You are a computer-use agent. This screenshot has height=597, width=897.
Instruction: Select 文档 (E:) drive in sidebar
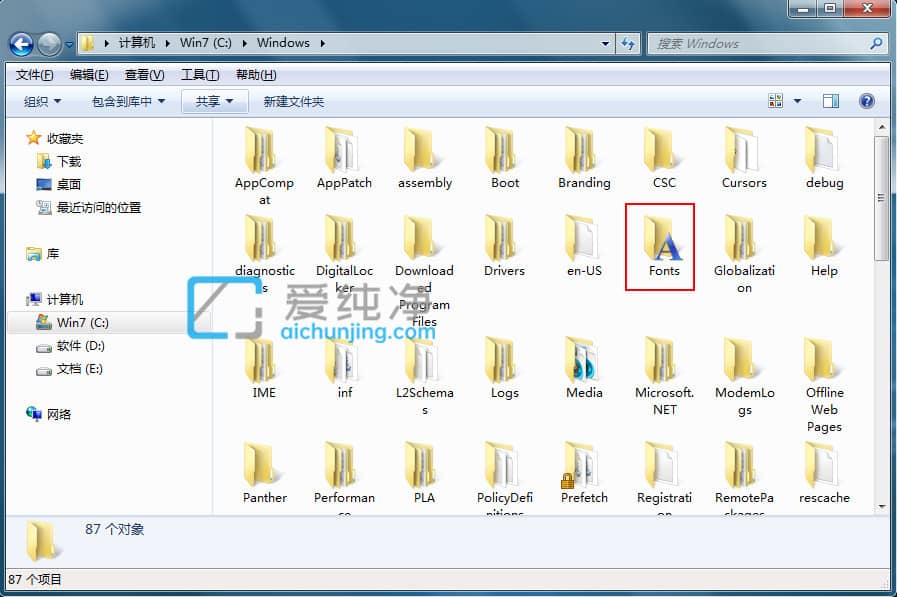click(69, 369)
